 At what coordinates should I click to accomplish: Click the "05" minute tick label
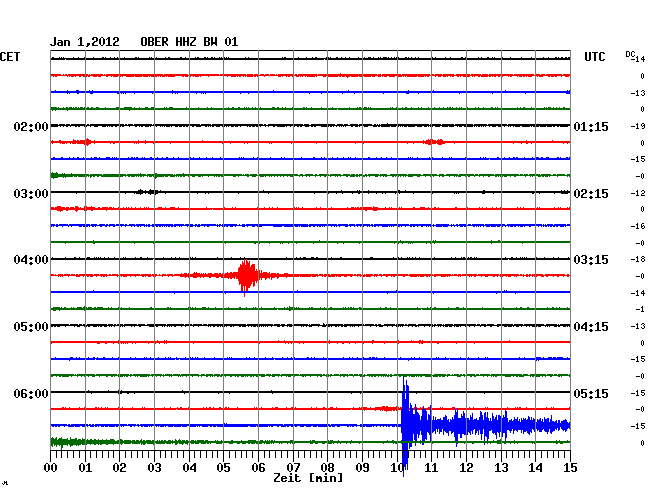click(223, 468)
